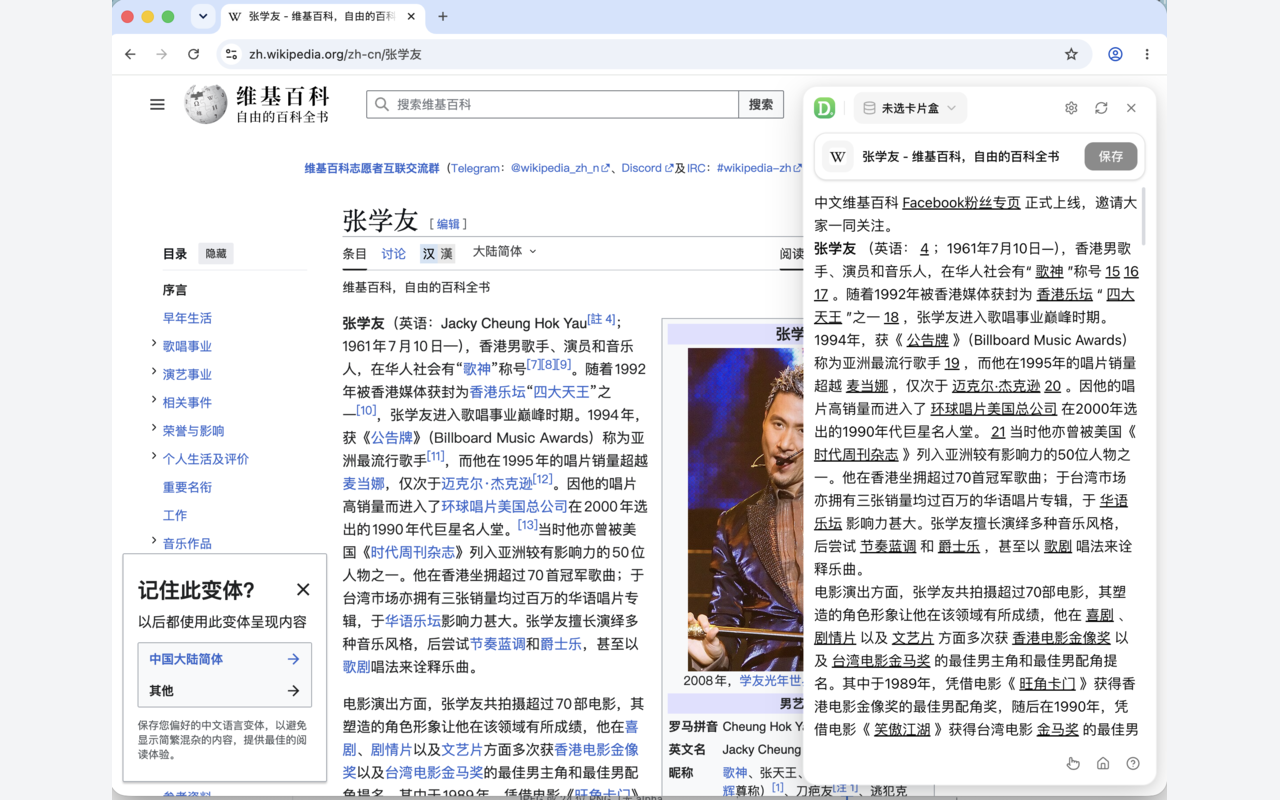The image size is (1280, 800).
Task: Hide the table of contents
Action: 216,254
